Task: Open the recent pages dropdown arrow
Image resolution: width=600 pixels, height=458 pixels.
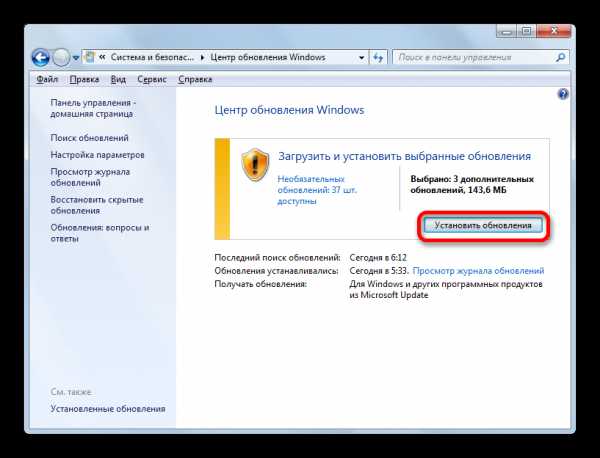Action: [76, 58]
